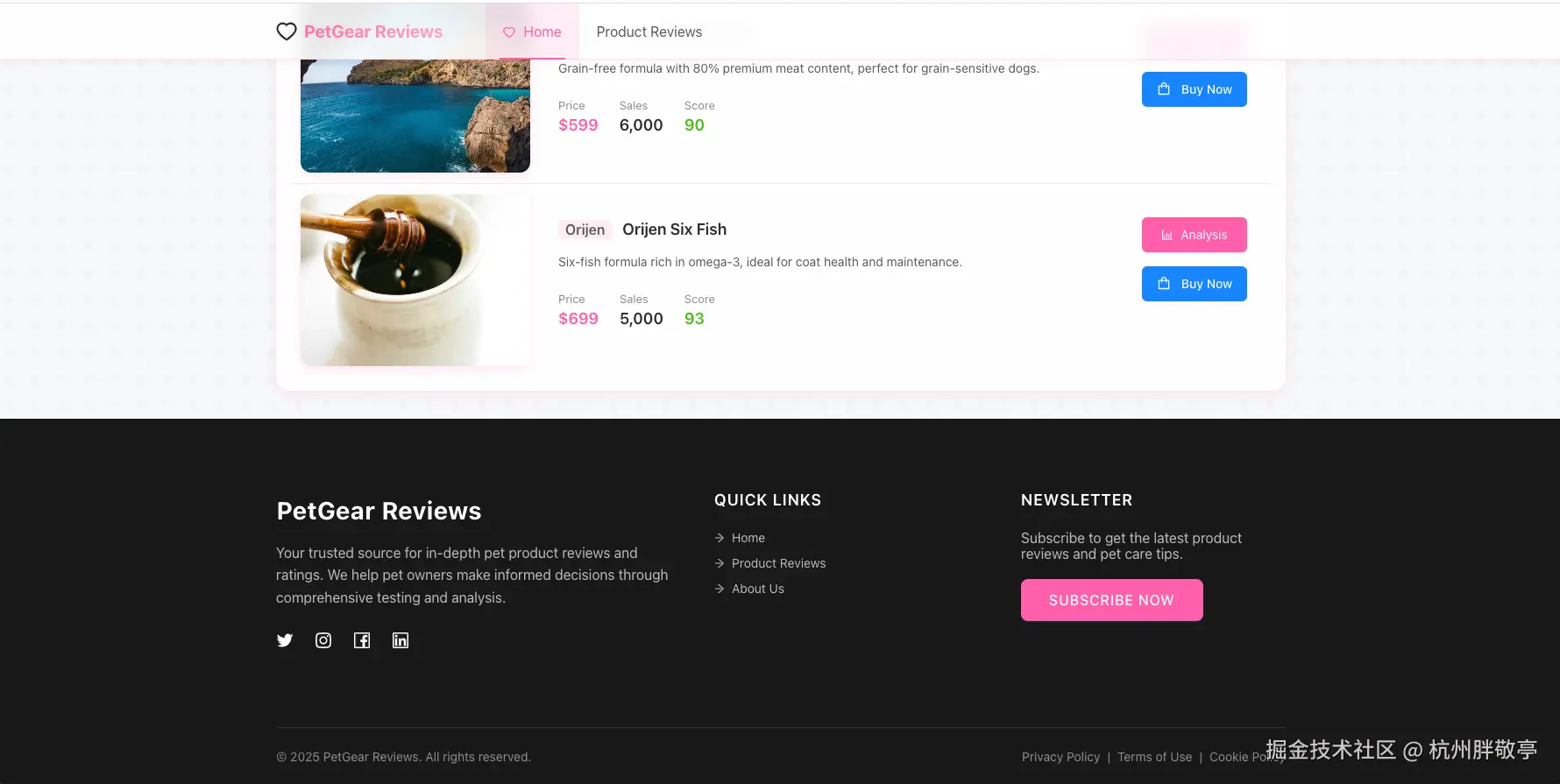Screen dimensions: 1560x784
Task: Open the LinkedIn icon in the footer
Action: pyautogui.click(x=401, y=640)
